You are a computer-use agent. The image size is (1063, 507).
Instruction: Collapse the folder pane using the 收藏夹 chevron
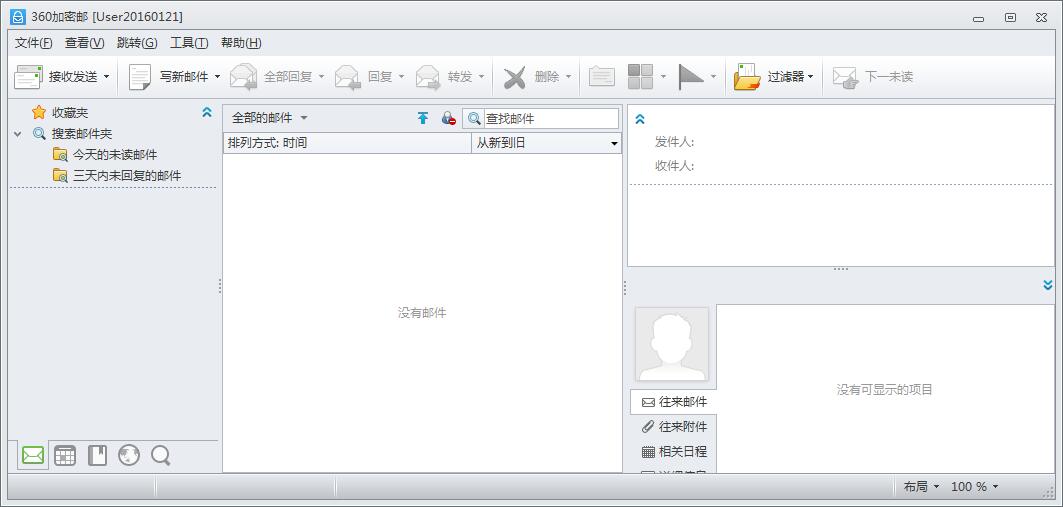point(207,113)
